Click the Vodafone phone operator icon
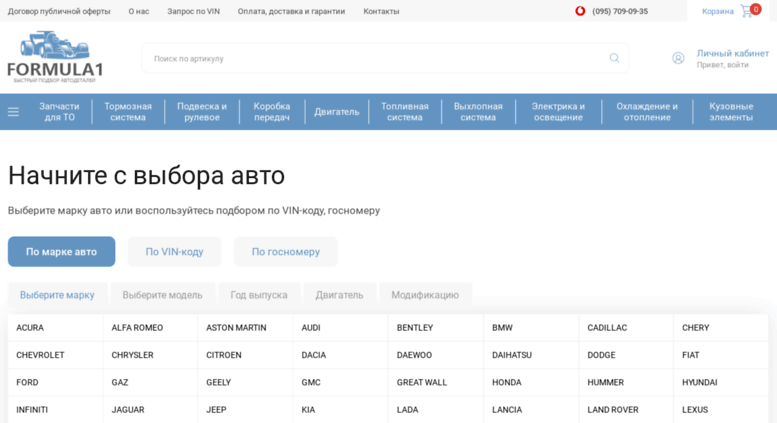 [x=580, y=11]
